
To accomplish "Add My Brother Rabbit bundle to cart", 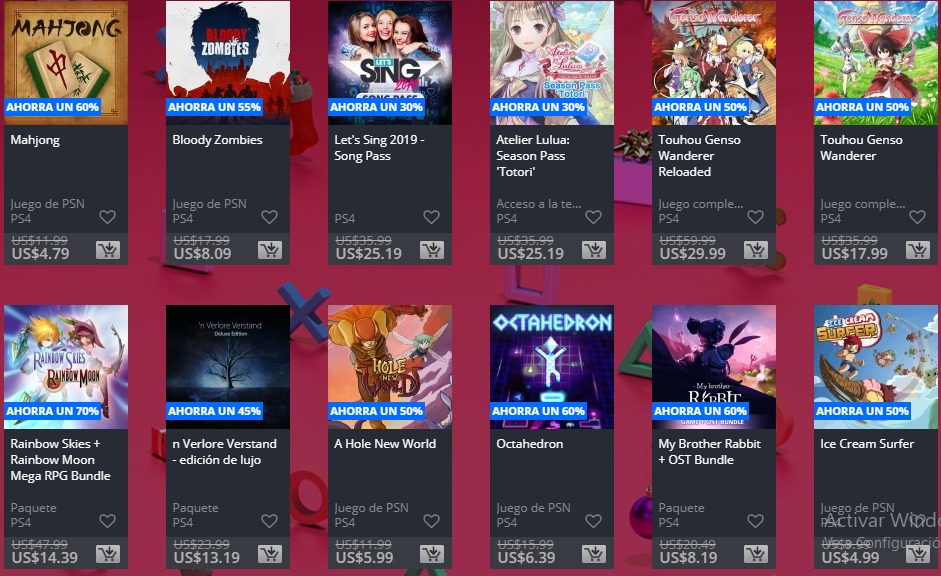I will click(x=756, y=554).
